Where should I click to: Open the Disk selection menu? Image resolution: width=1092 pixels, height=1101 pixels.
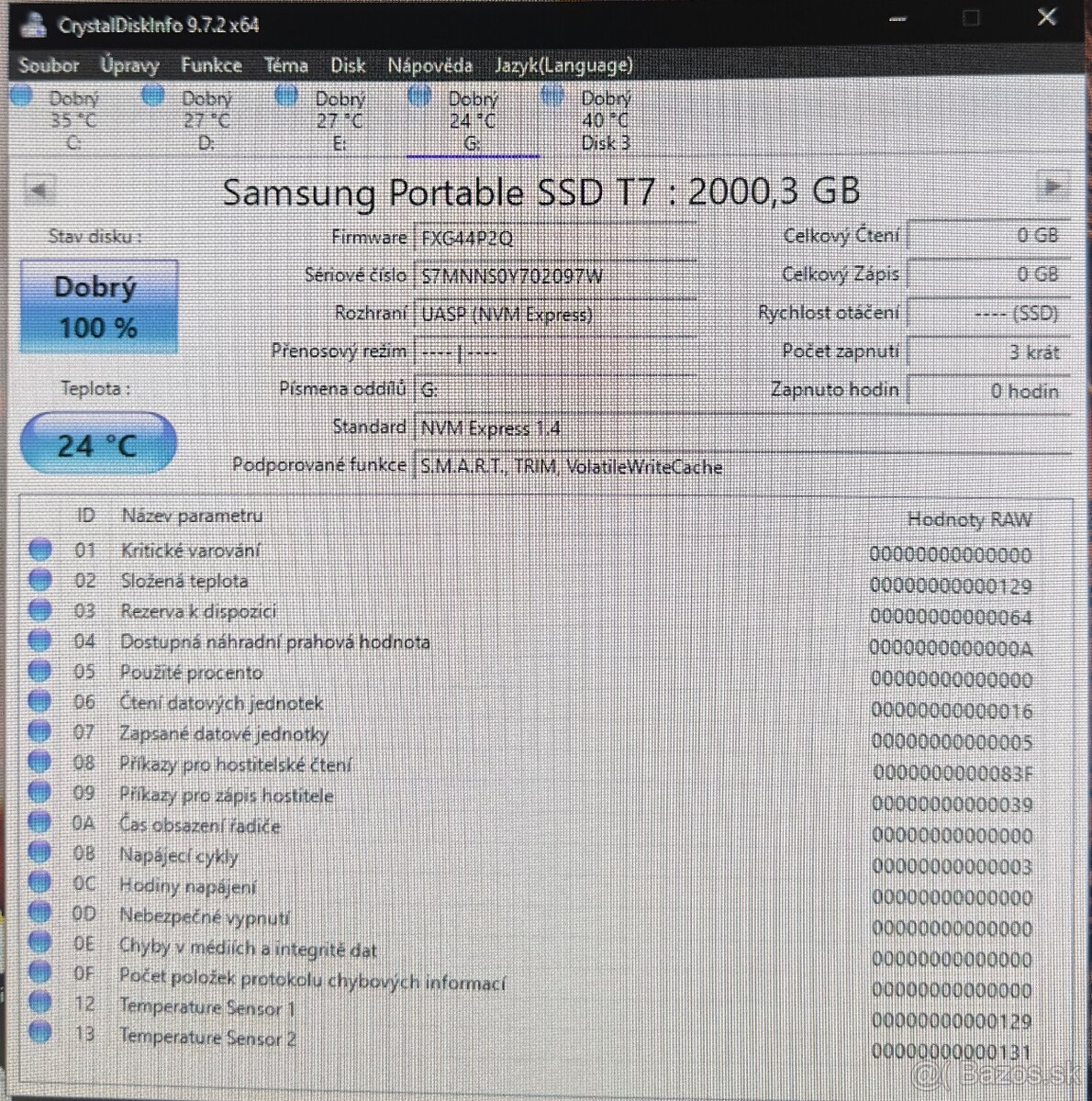348,65
